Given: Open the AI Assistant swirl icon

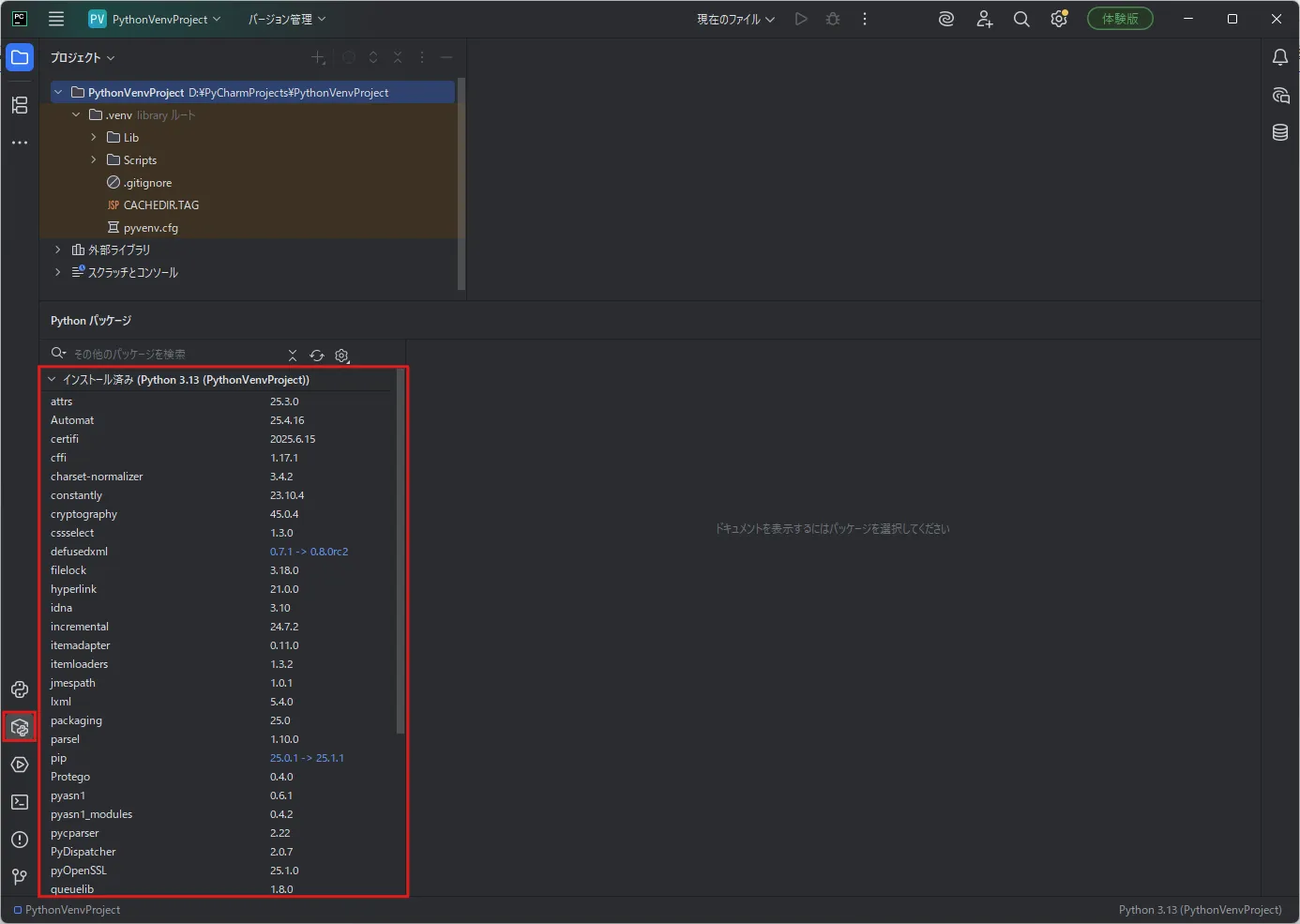Looking at the screenshot, I should [x=946, y=19].
